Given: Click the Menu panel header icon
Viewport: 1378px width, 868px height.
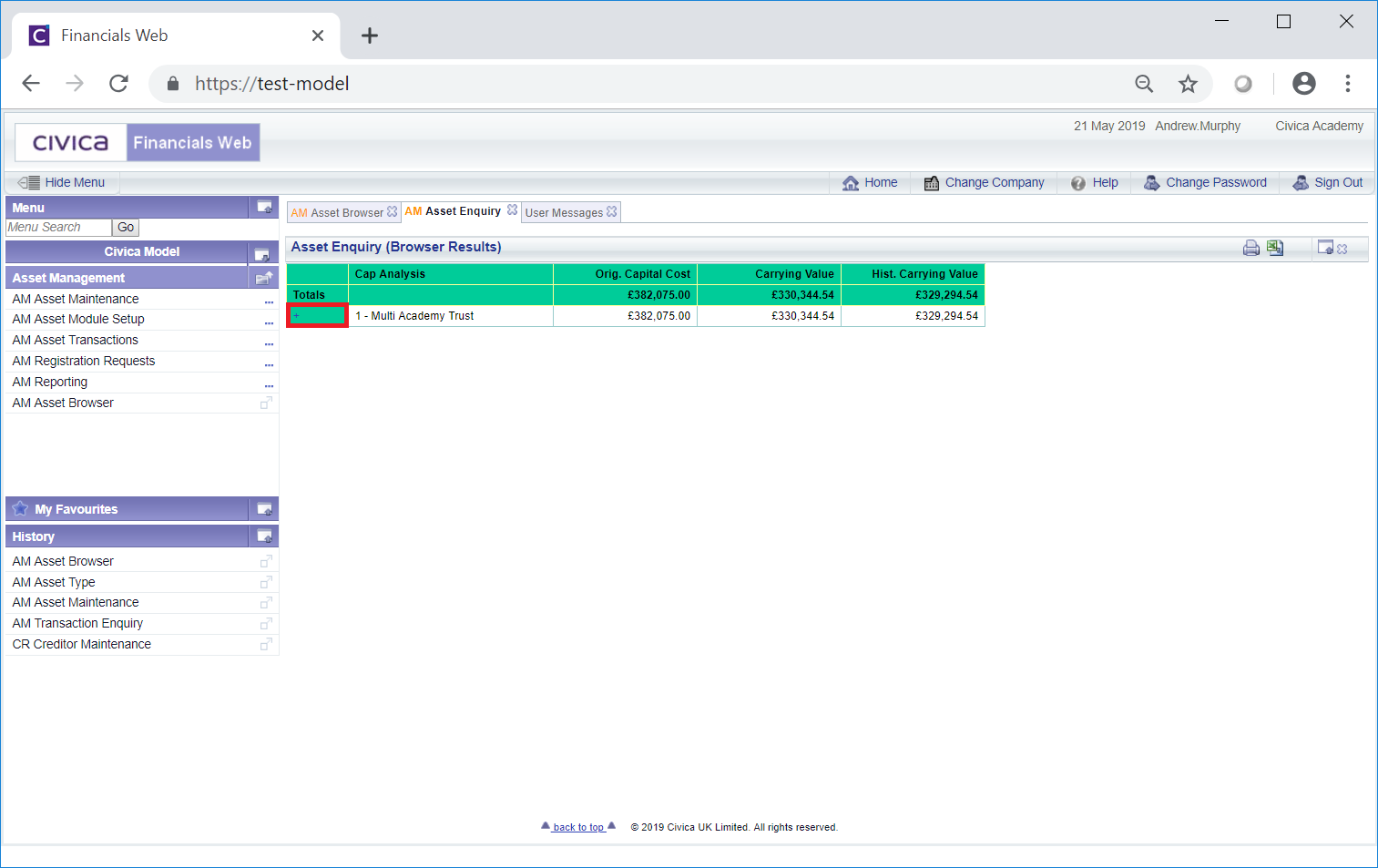Looking at the screenshot, I should click(x=264, y=207).
